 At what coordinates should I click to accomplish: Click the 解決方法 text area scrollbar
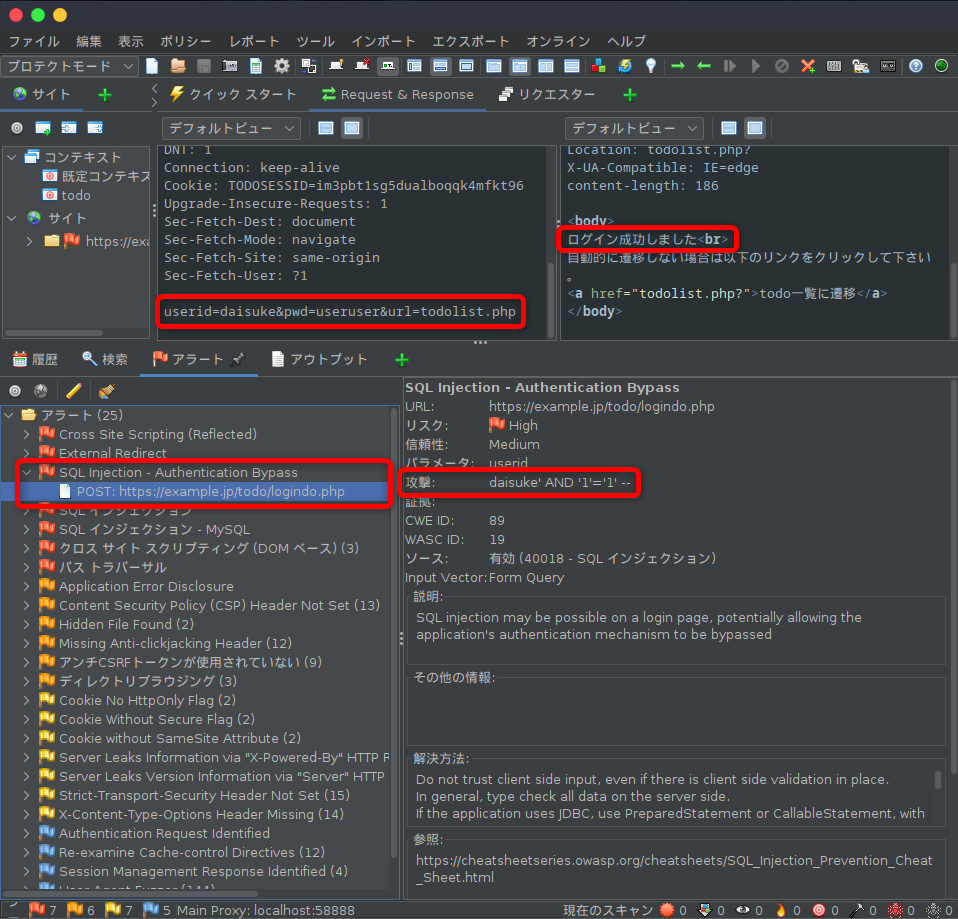(938, 780)
